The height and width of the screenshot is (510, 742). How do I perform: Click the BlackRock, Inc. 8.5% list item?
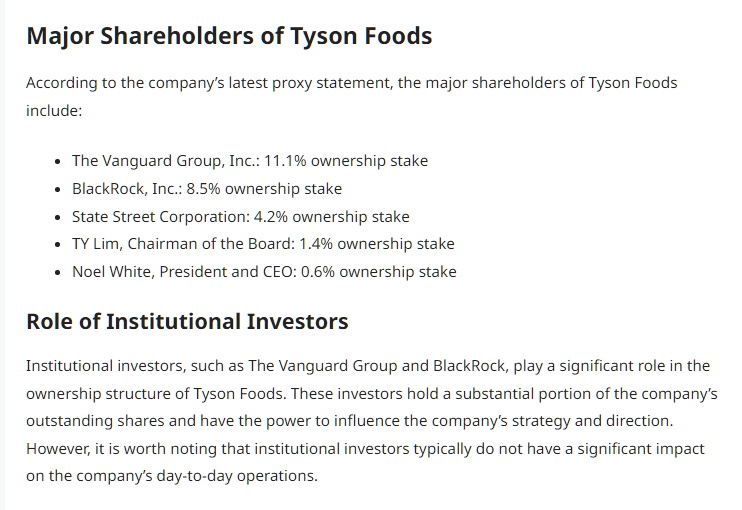click(x=207, y=188)
